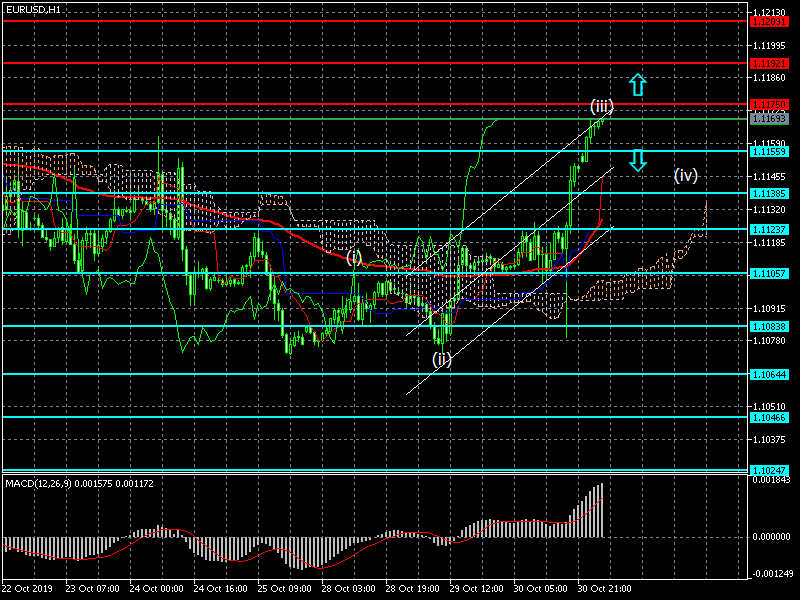Click the 28 Oct 03:00 time label

[348, 588]
